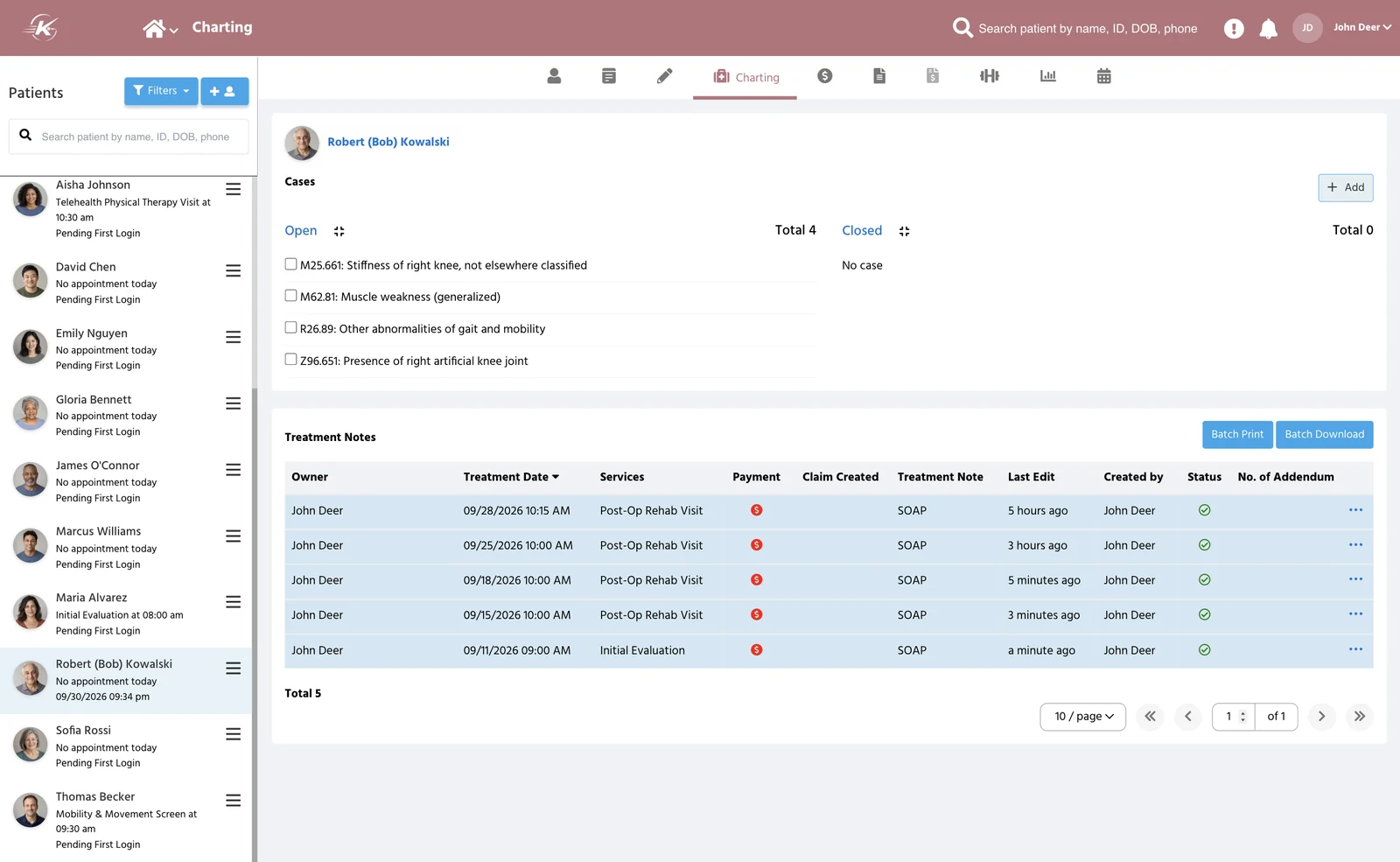The width and height of the screenshot is (1400, 862).
Task: Click the app logo in header
Action: tap(41, 28)
